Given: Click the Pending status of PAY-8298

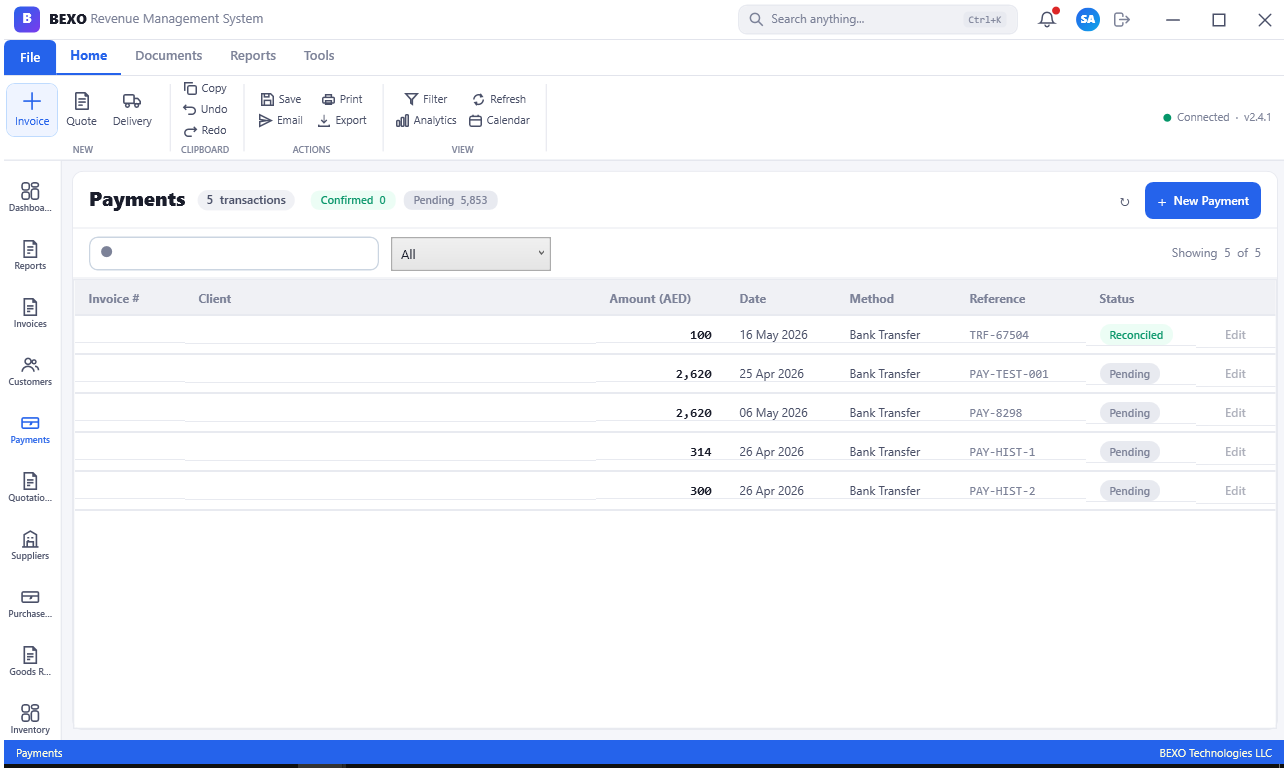Looking at the screenshot, I should click(x=1130, y=413).
